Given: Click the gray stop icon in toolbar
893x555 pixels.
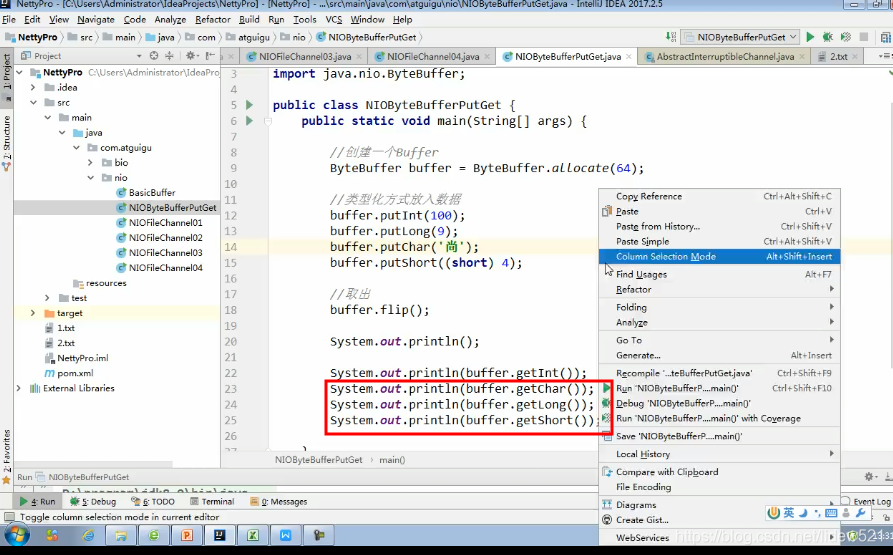Looking at the screenshot, I should point(864,37).
